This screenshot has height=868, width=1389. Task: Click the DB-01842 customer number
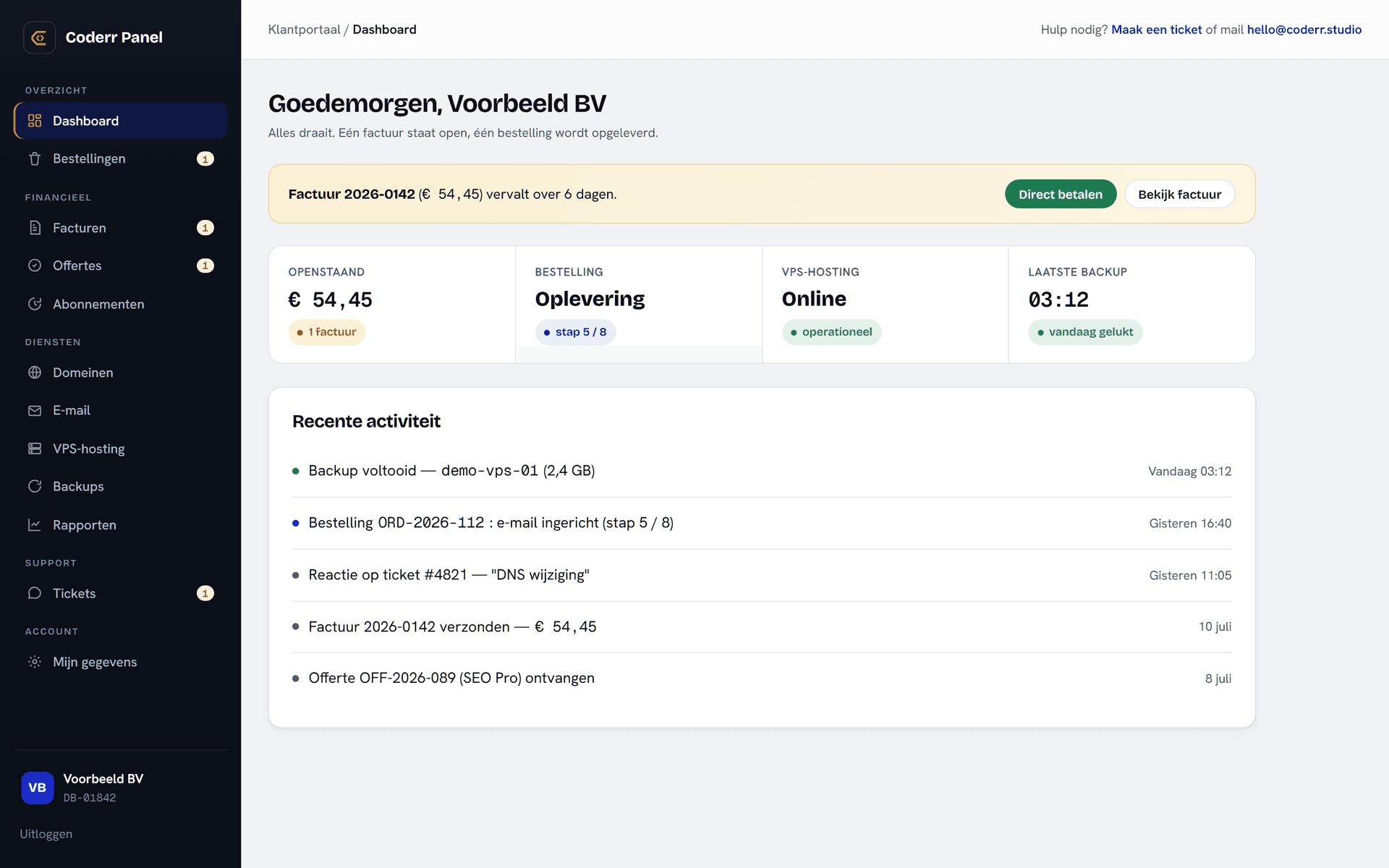tap(90, 798)
